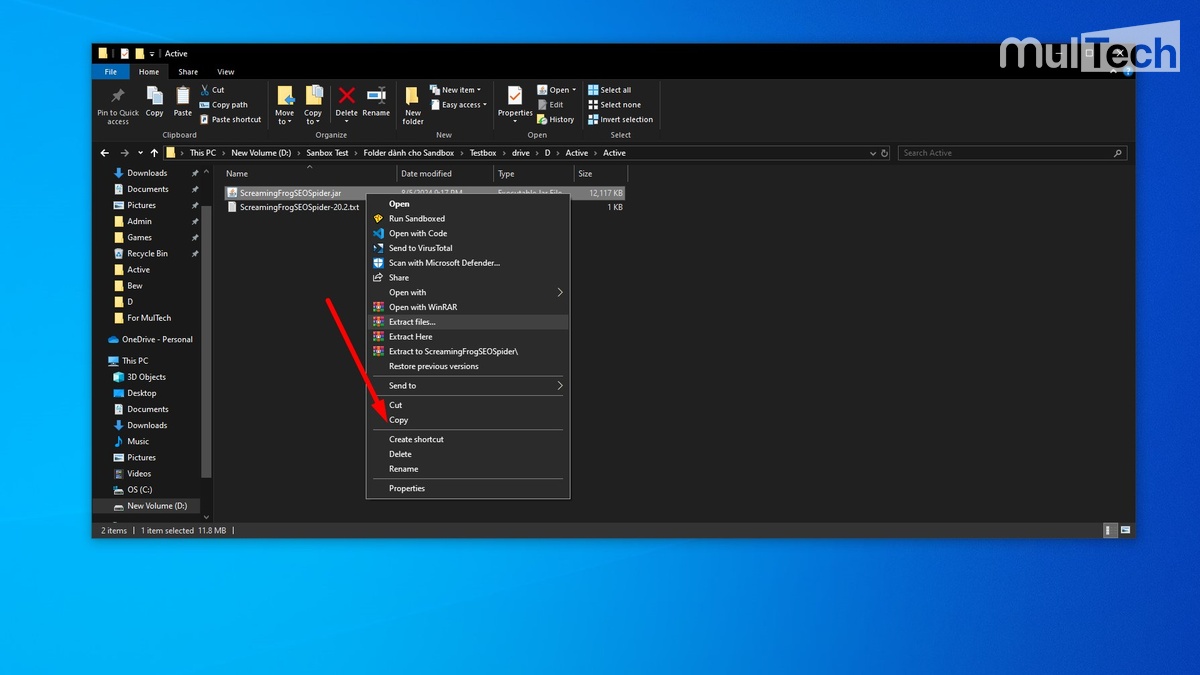
Task: Click the Paste icon in Clipboard group
Action: click(183, 98)
